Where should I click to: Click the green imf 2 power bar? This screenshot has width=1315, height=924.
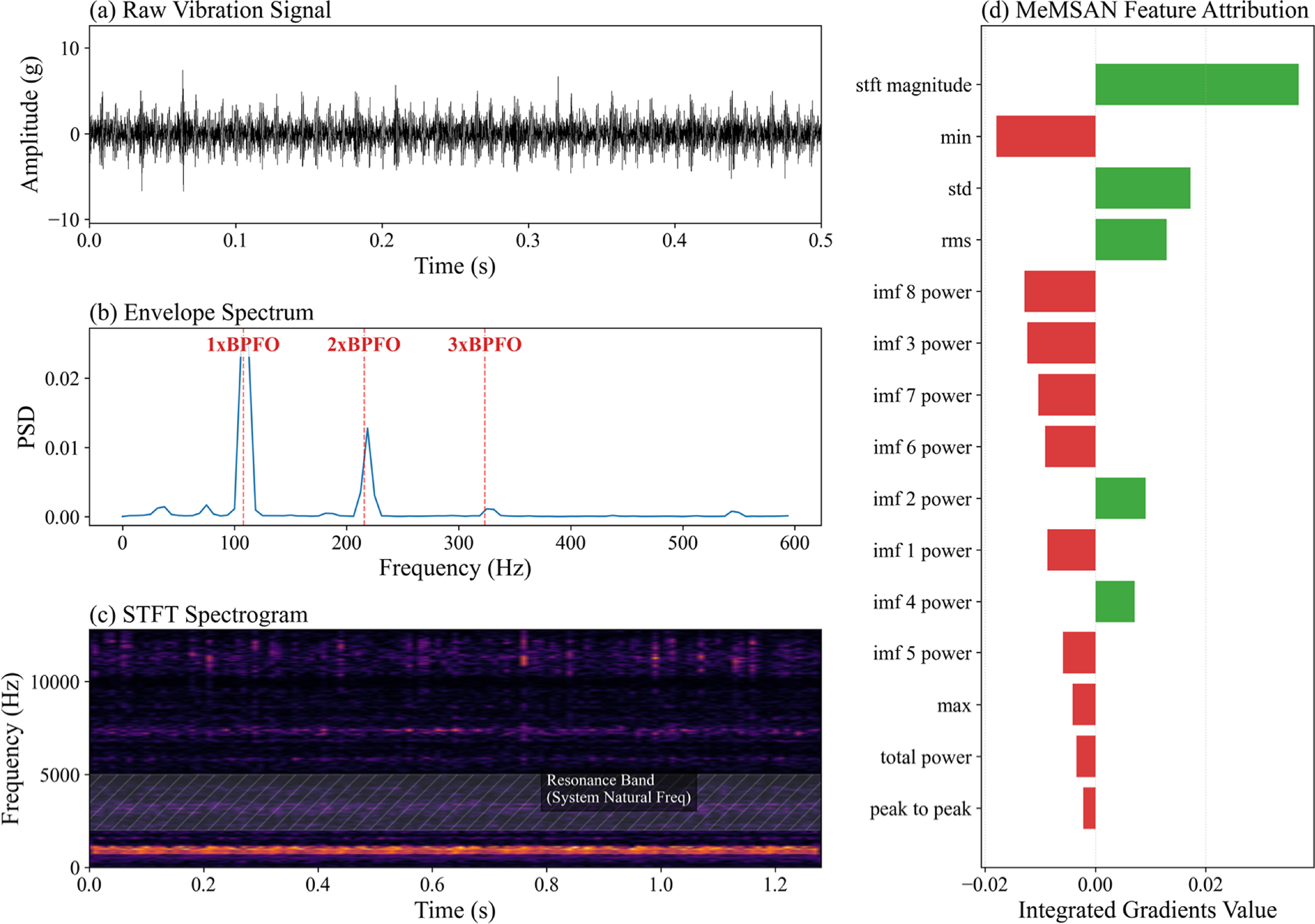[1121, 498]
